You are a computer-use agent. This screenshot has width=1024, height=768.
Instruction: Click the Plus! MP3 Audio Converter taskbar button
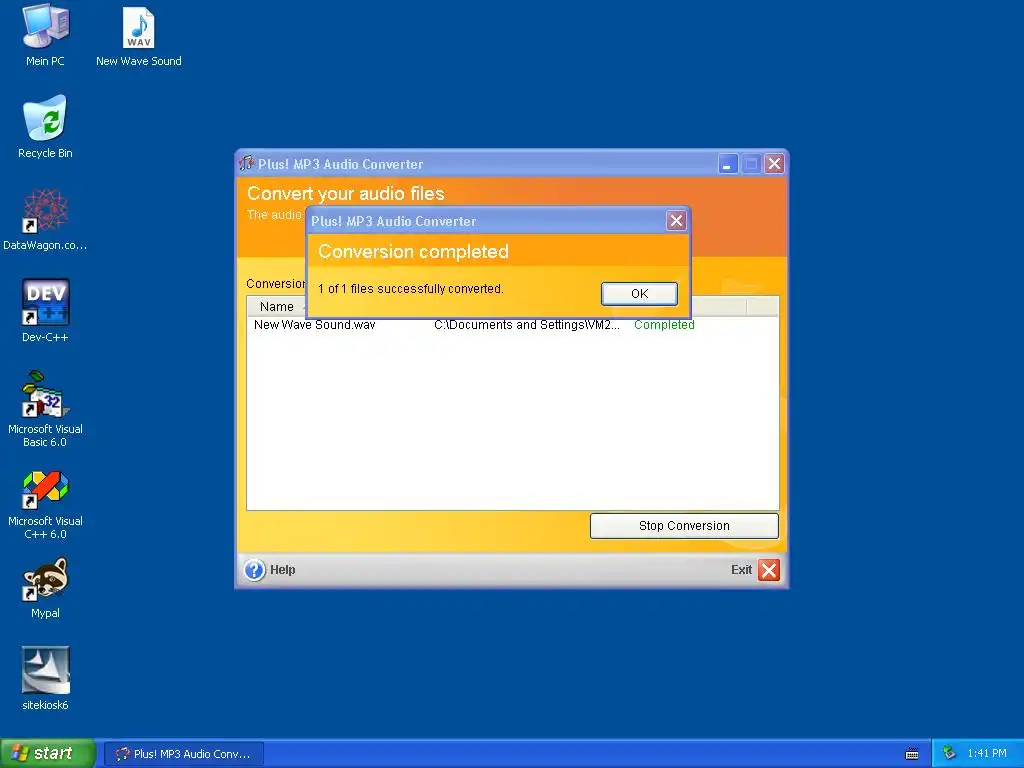[x=184, y=754]
